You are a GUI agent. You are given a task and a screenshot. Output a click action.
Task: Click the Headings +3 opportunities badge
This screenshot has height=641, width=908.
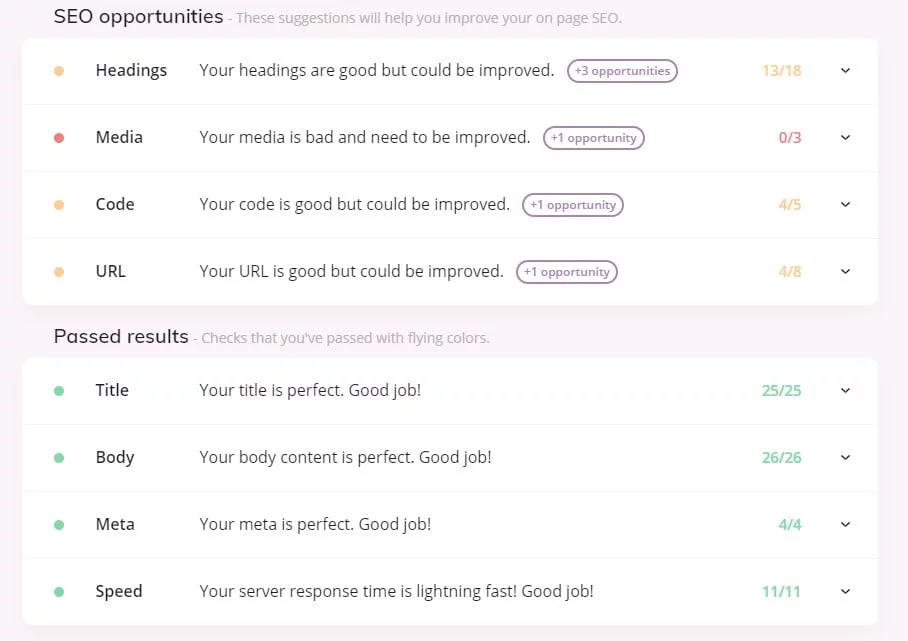tap(622, 71)
